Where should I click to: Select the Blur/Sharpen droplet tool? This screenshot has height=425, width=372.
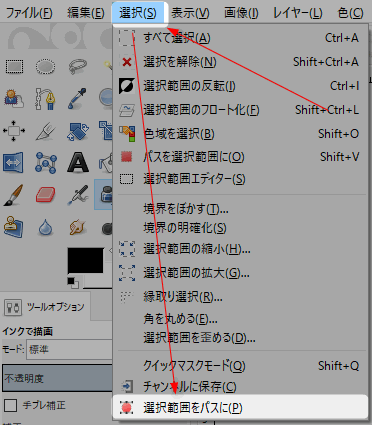46,228
